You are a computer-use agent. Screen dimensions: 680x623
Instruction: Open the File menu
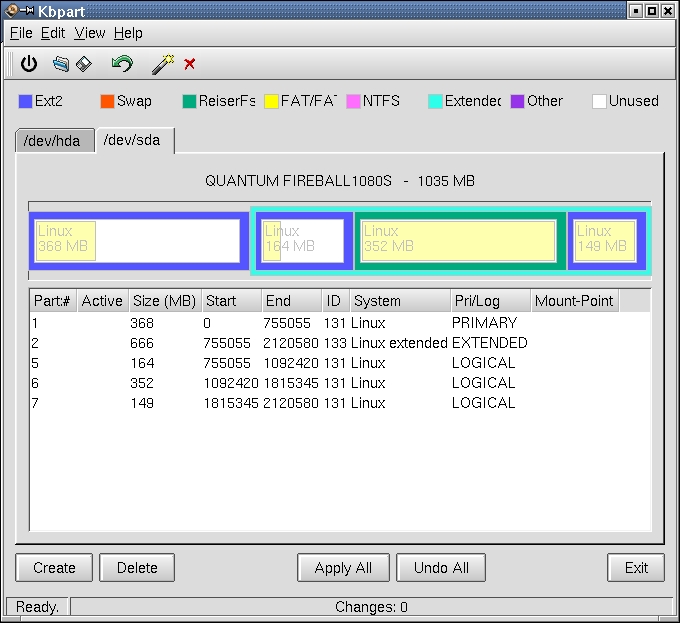point(21,33)
